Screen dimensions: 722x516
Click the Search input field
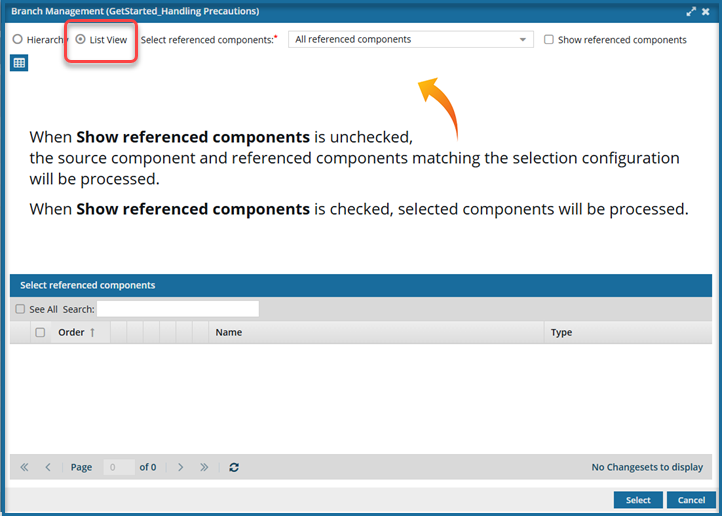tap(177, 309)
